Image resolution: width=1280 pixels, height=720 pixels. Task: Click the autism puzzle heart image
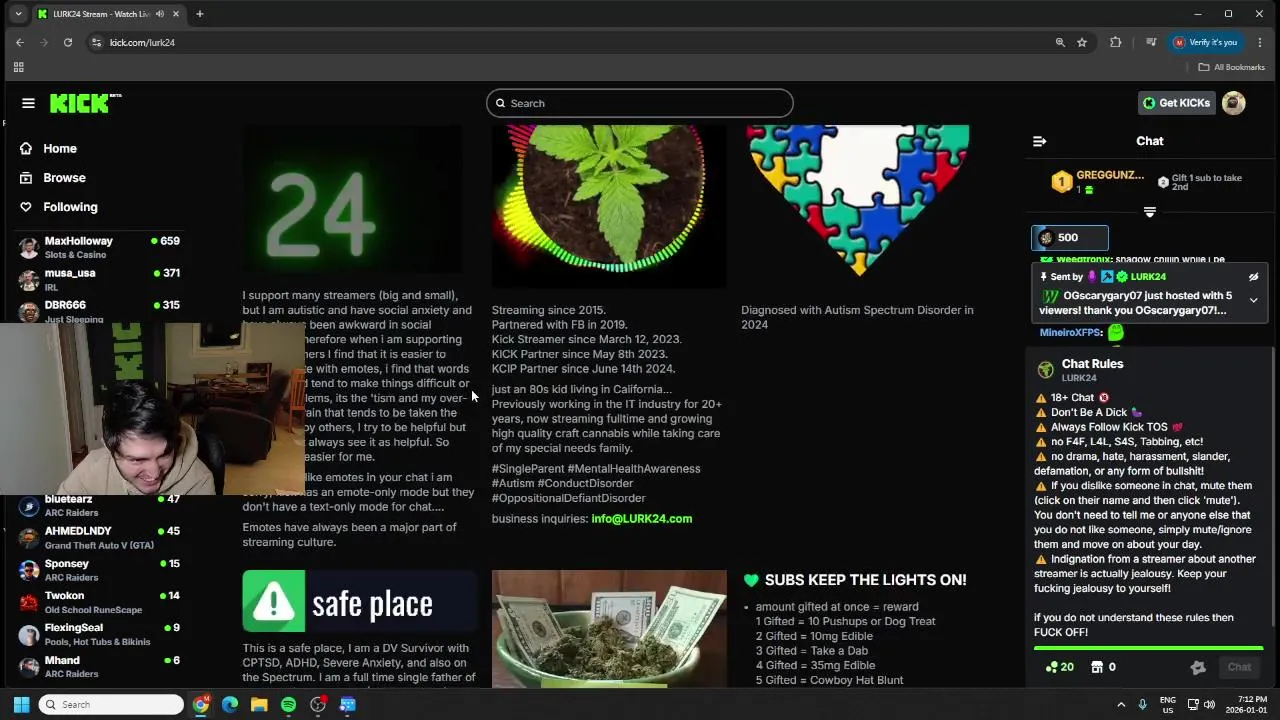(x=857, y=200)
